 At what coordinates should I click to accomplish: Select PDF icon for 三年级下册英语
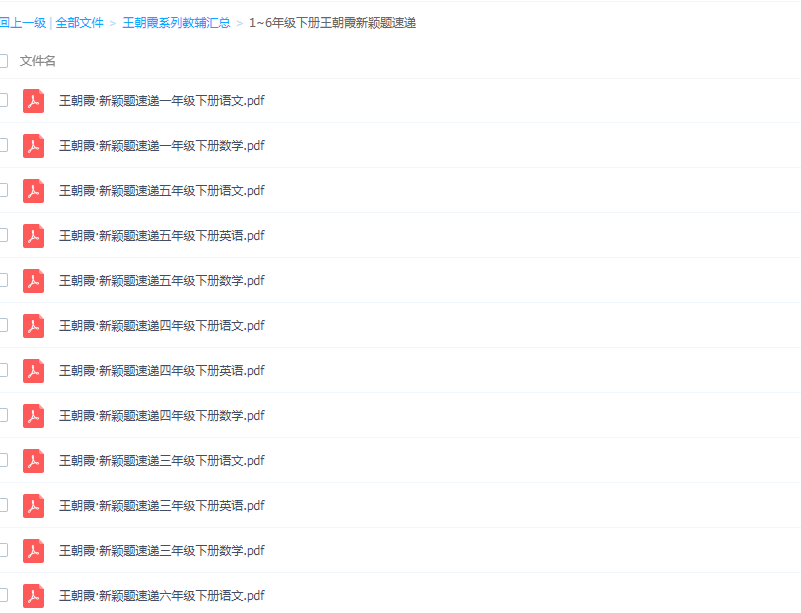coord(33,505)
